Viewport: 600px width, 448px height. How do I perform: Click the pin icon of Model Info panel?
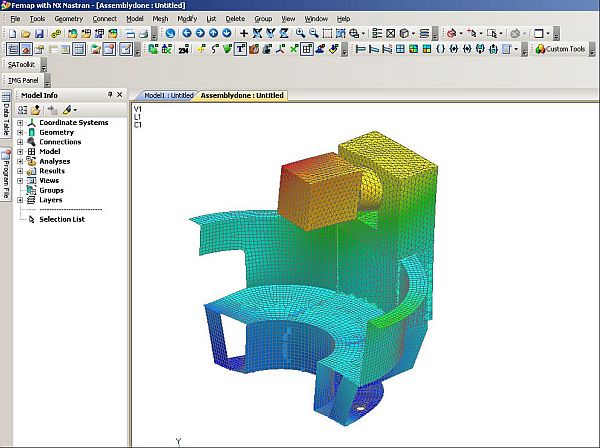click(110, 94)
